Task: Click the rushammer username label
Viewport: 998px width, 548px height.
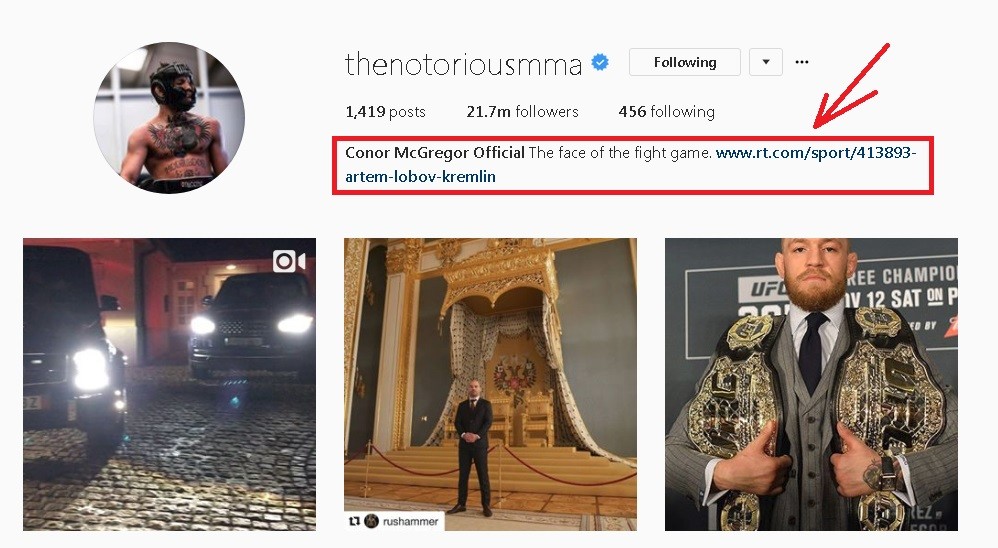Action: point(411,521)
